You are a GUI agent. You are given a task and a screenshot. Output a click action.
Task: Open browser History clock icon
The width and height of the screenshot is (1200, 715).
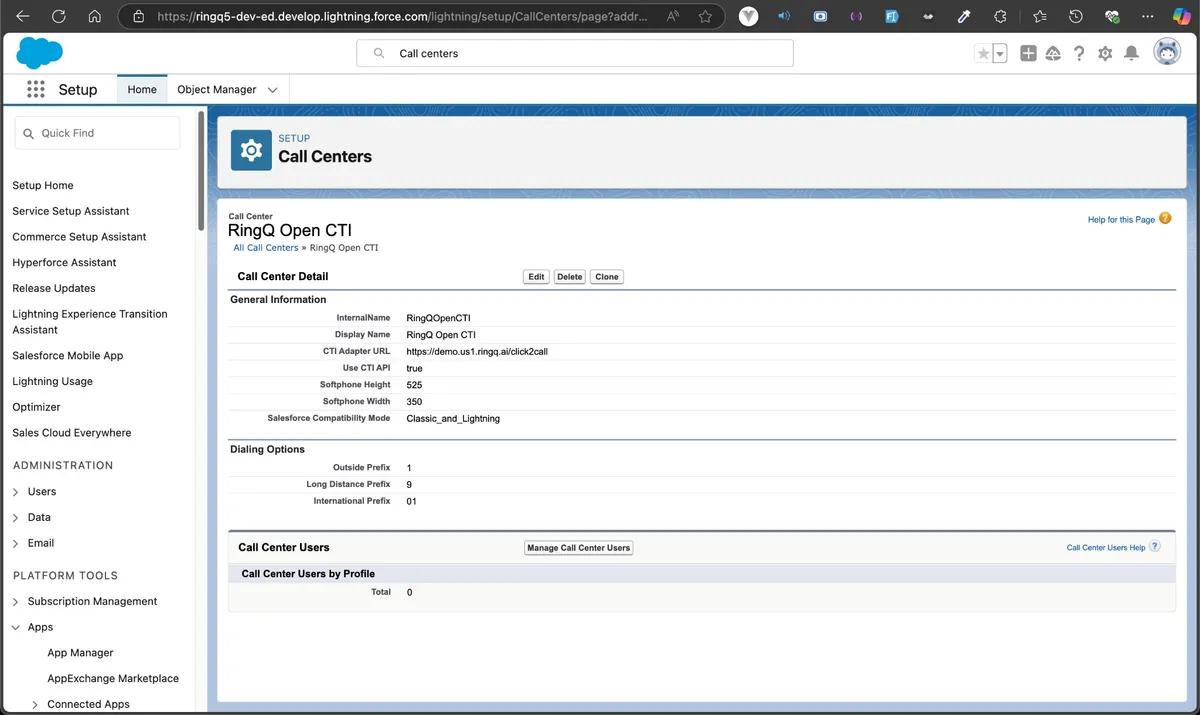coord(1076,16)
